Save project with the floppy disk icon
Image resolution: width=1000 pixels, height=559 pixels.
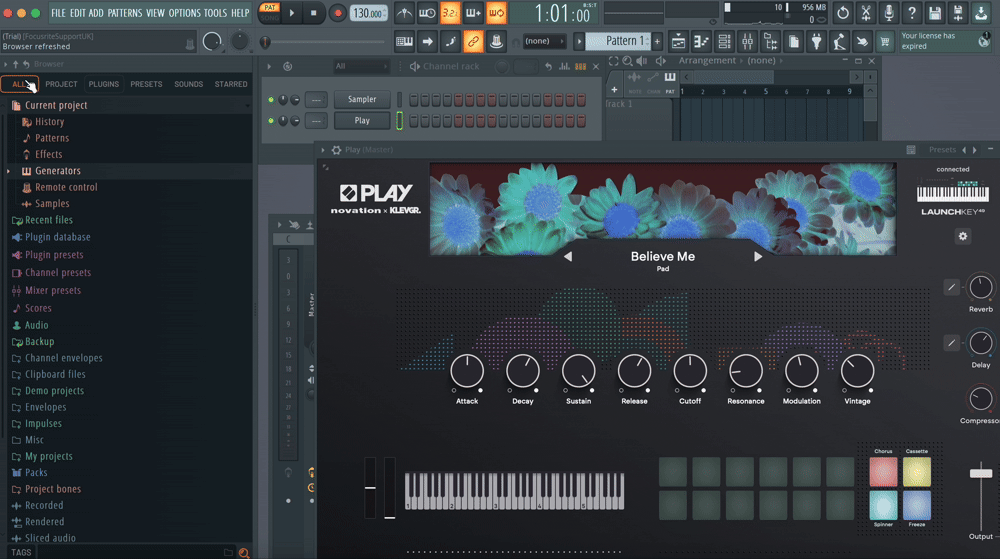coord(934,13)
